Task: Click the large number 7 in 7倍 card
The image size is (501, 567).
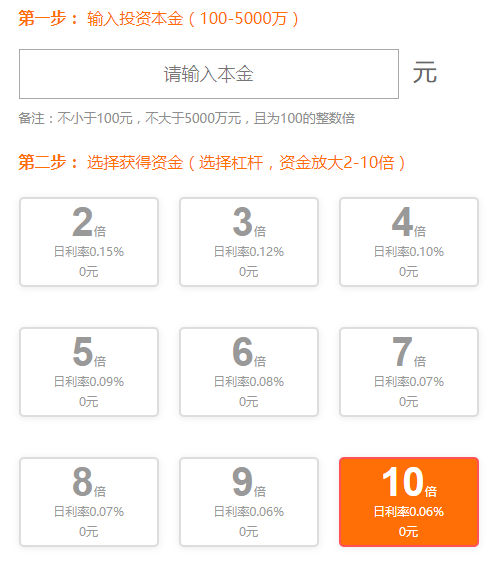Action: (402, 351)
